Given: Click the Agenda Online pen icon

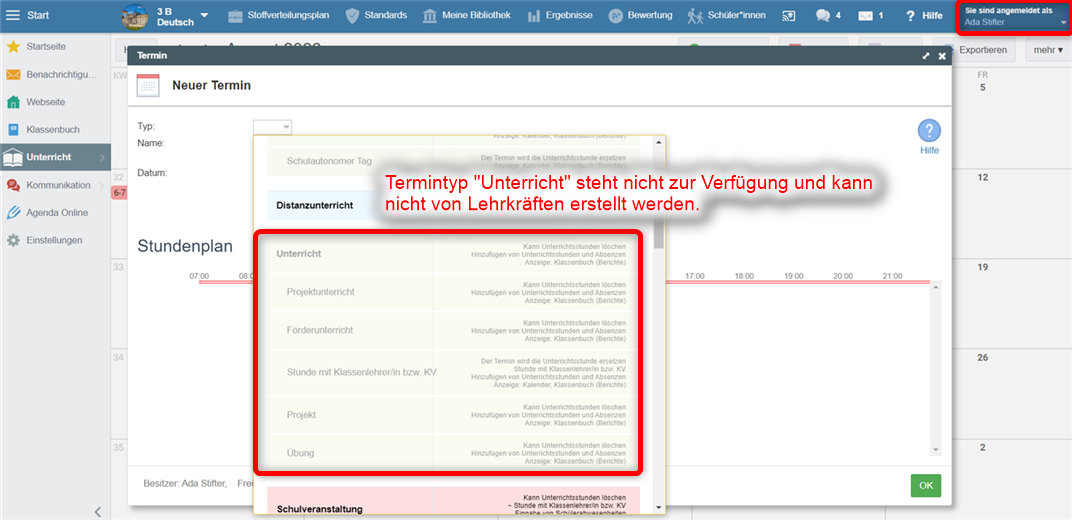Looking at the screenshot, I should tap(13, 213).
